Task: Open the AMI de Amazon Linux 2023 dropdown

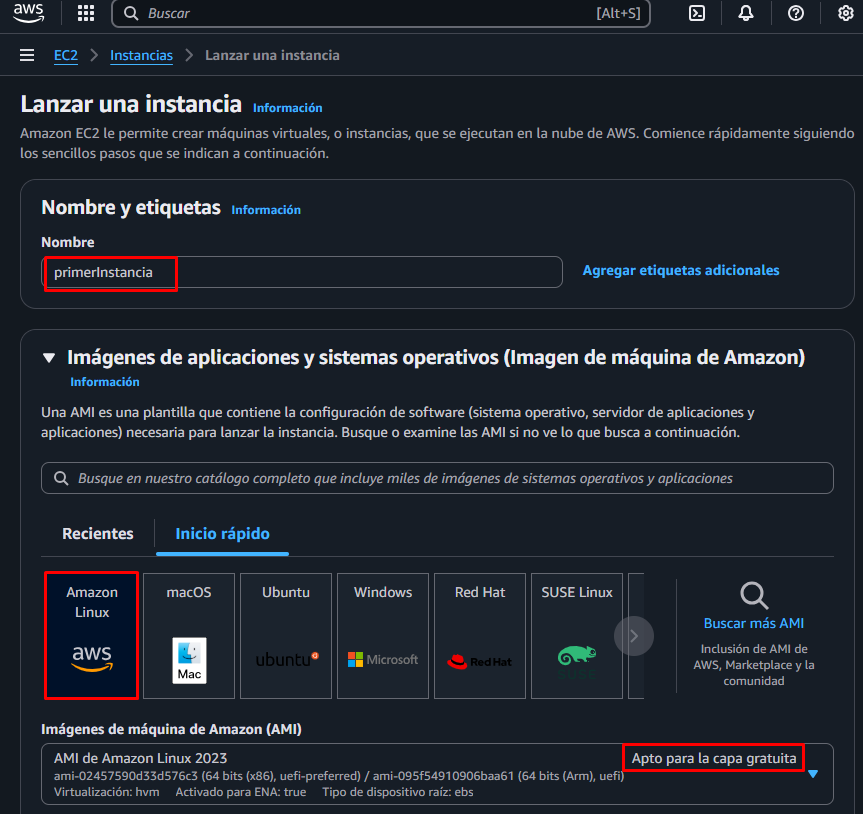Action: 438,774
